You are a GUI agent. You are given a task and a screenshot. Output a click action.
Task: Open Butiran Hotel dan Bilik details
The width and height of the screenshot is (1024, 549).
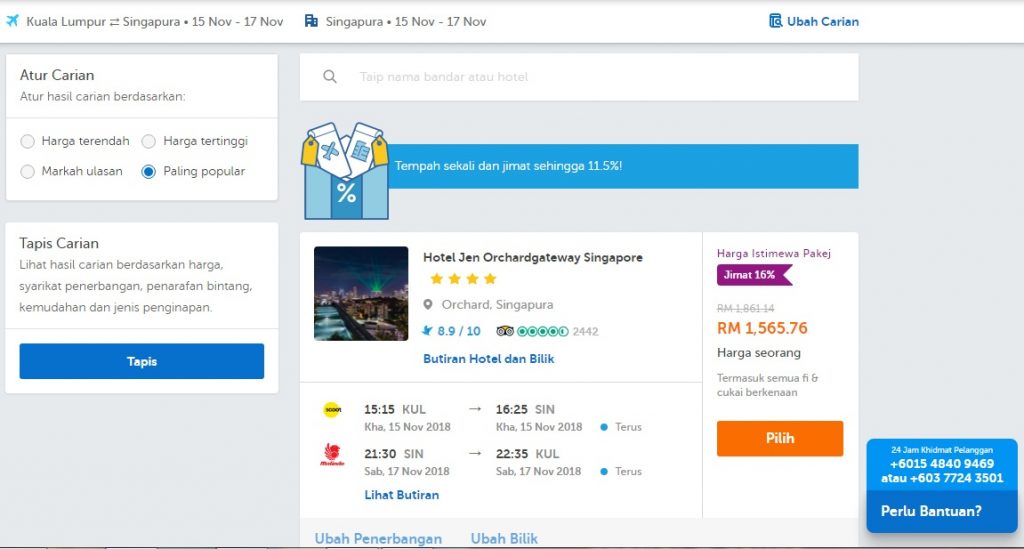click(x=488, y=359)
